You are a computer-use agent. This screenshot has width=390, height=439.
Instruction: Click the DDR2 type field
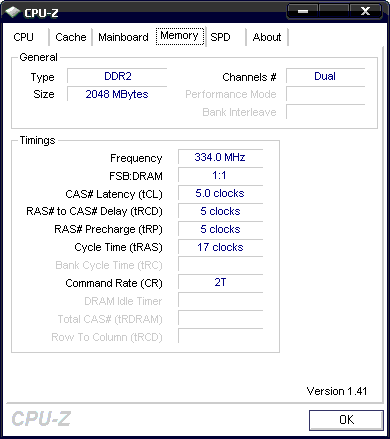point(117,76)
